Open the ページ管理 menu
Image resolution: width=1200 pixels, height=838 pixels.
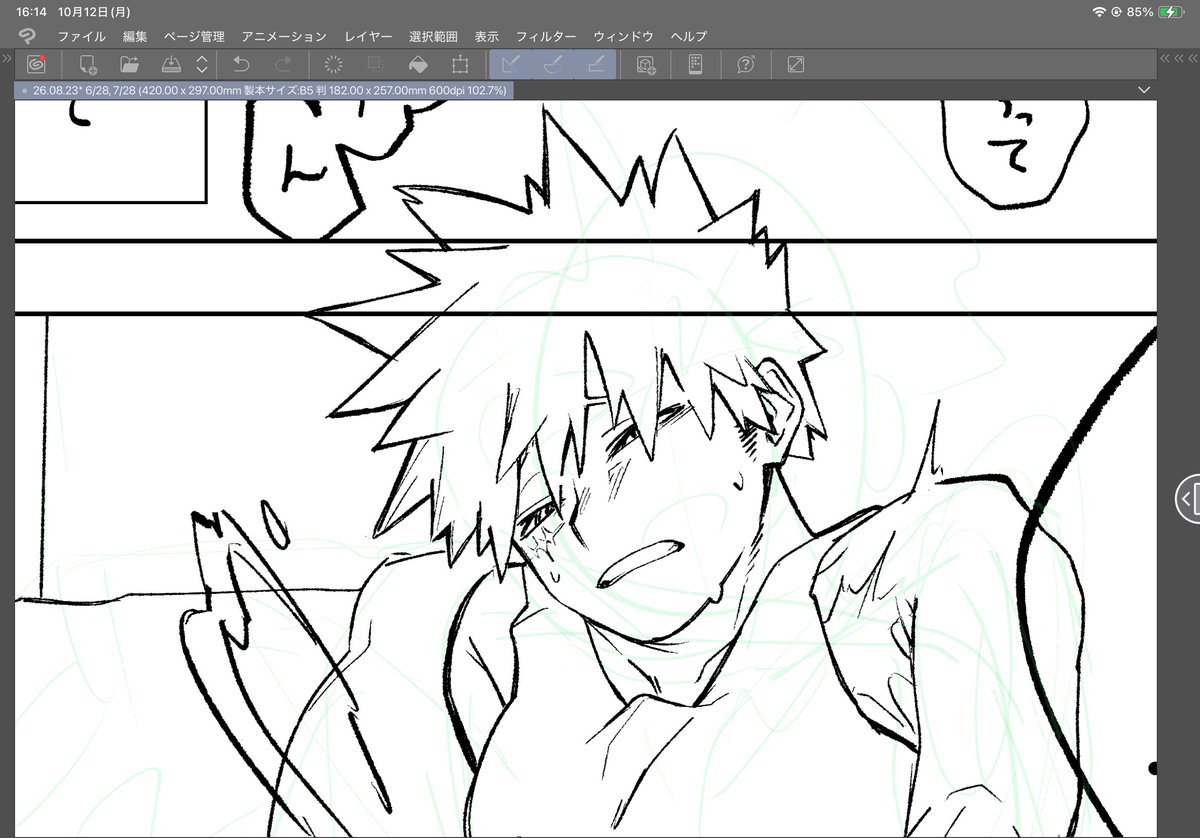(x=194, y=36)
